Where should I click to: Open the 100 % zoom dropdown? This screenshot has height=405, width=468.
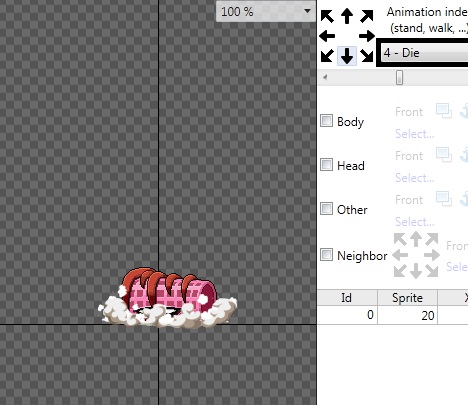click(x=266, y=12)
